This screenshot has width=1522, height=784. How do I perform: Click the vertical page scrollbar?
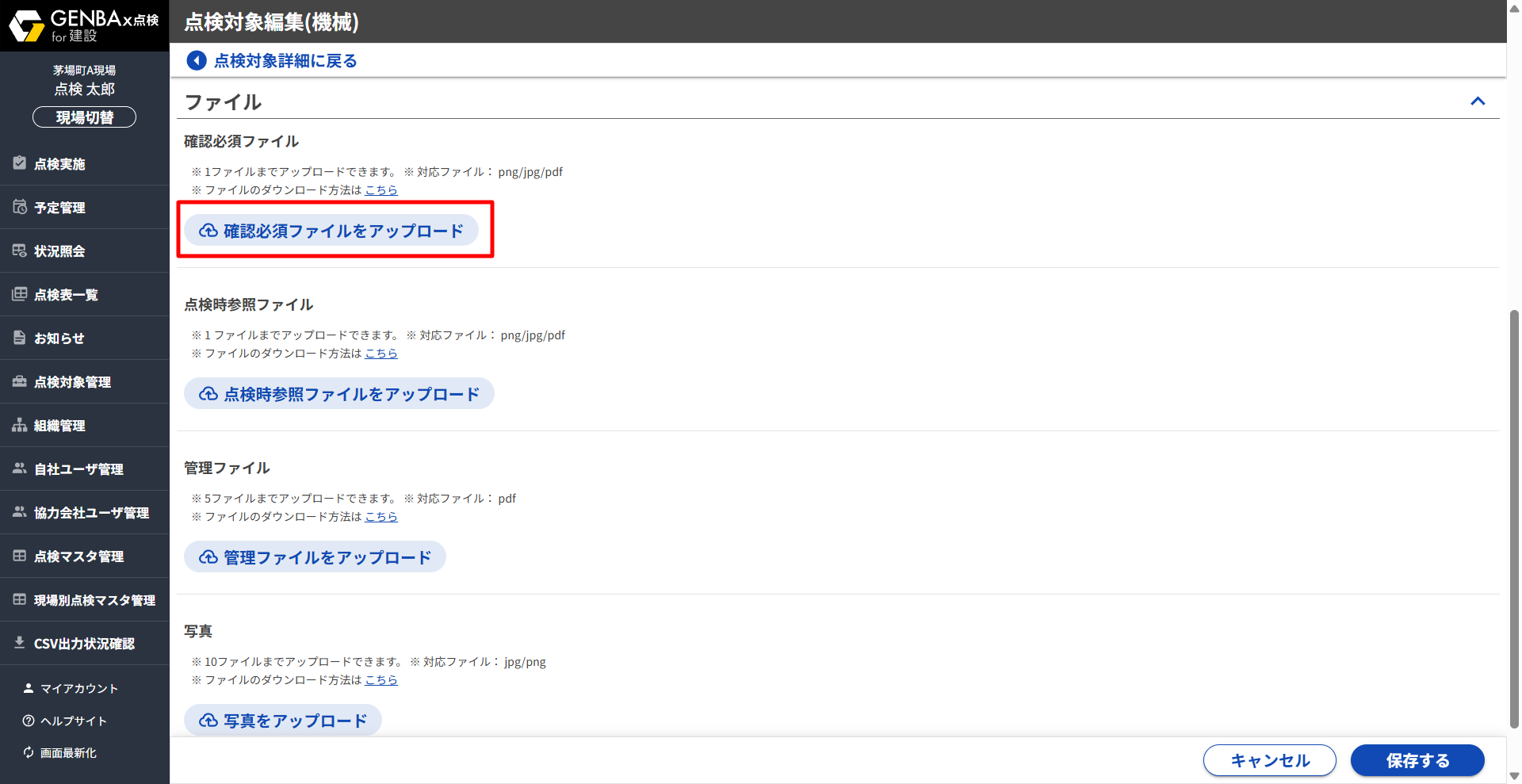coord(1514,515)
